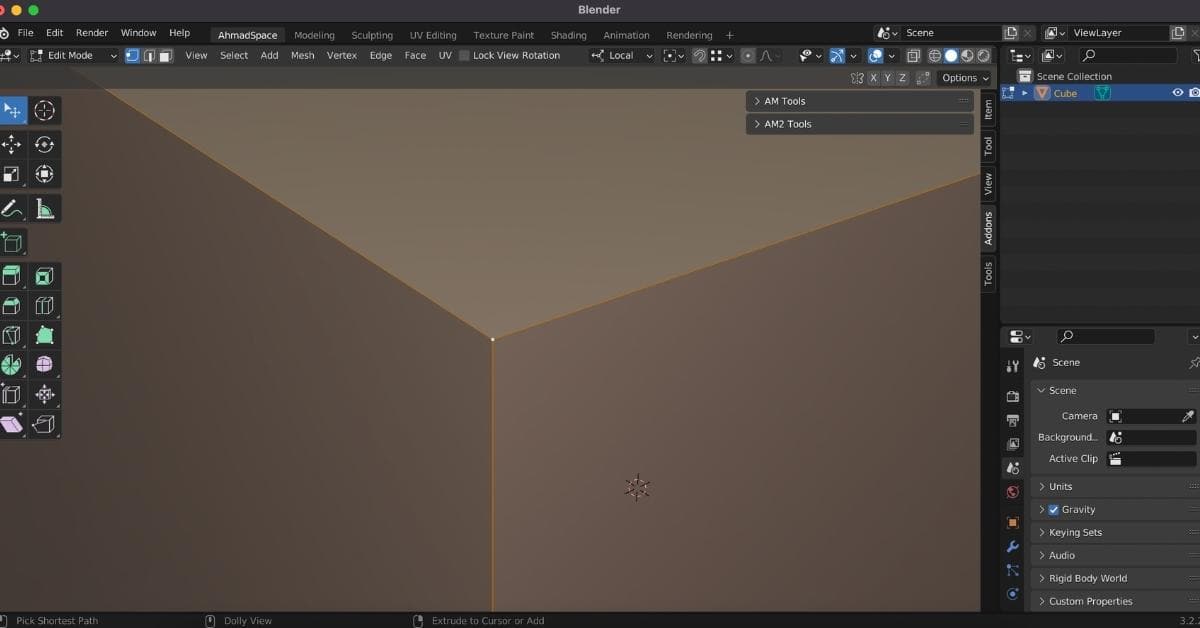Open the Mesh menu

point(302,56)
